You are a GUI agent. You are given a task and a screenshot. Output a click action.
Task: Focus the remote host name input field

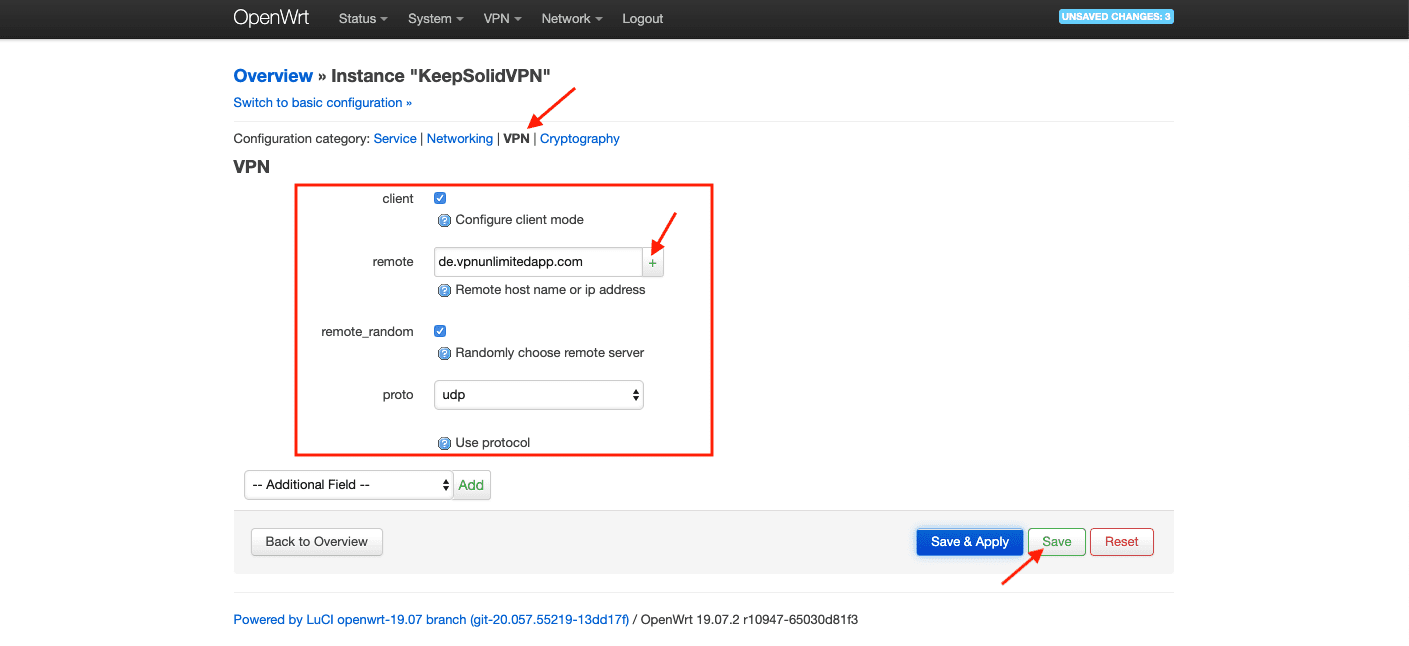(x=538, y=262)
